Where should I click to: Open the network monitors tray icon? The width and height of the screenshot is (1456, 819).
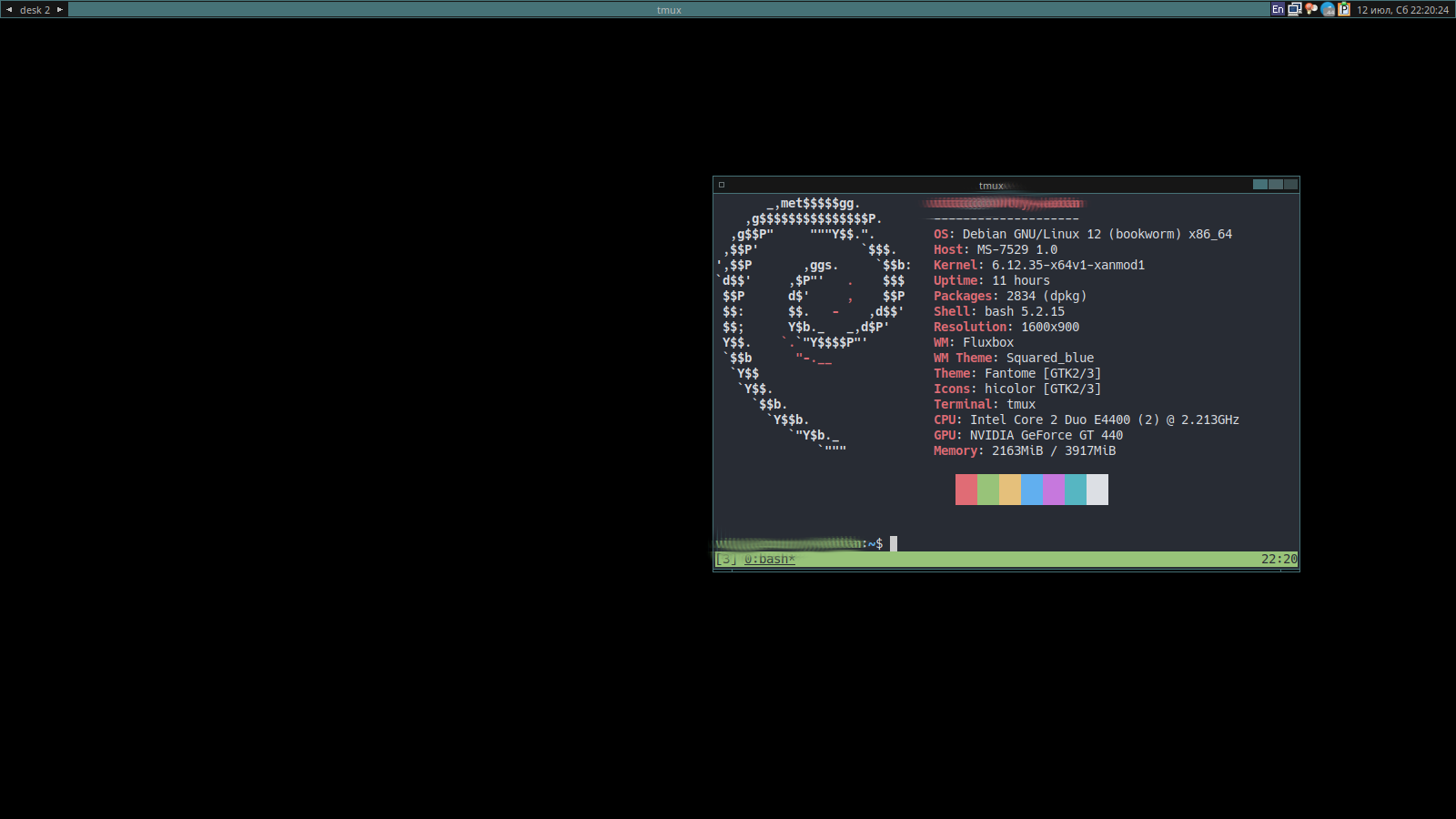(x=1294, y=9)
